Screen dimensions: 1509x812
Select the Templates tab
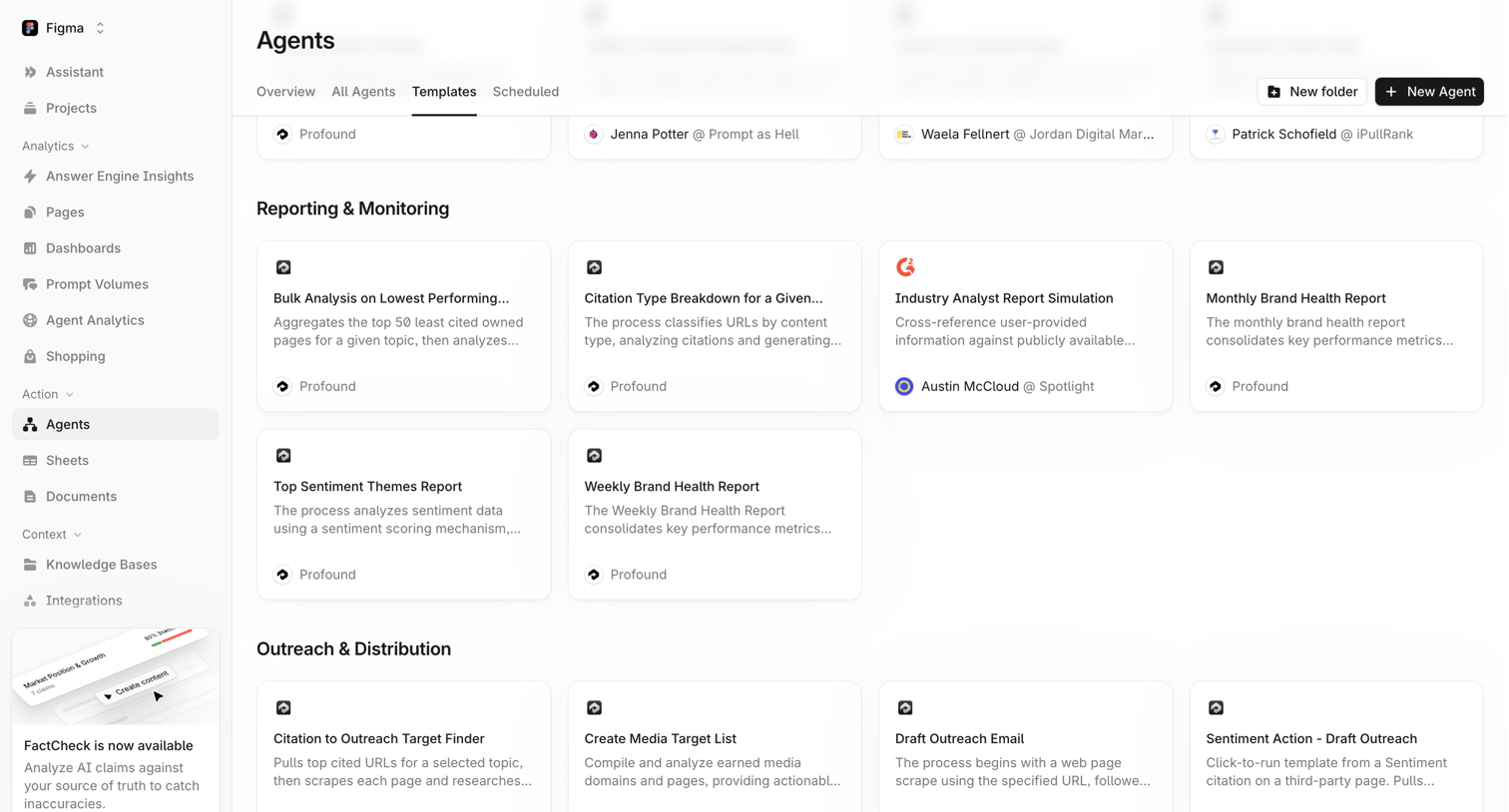[444, 92]
